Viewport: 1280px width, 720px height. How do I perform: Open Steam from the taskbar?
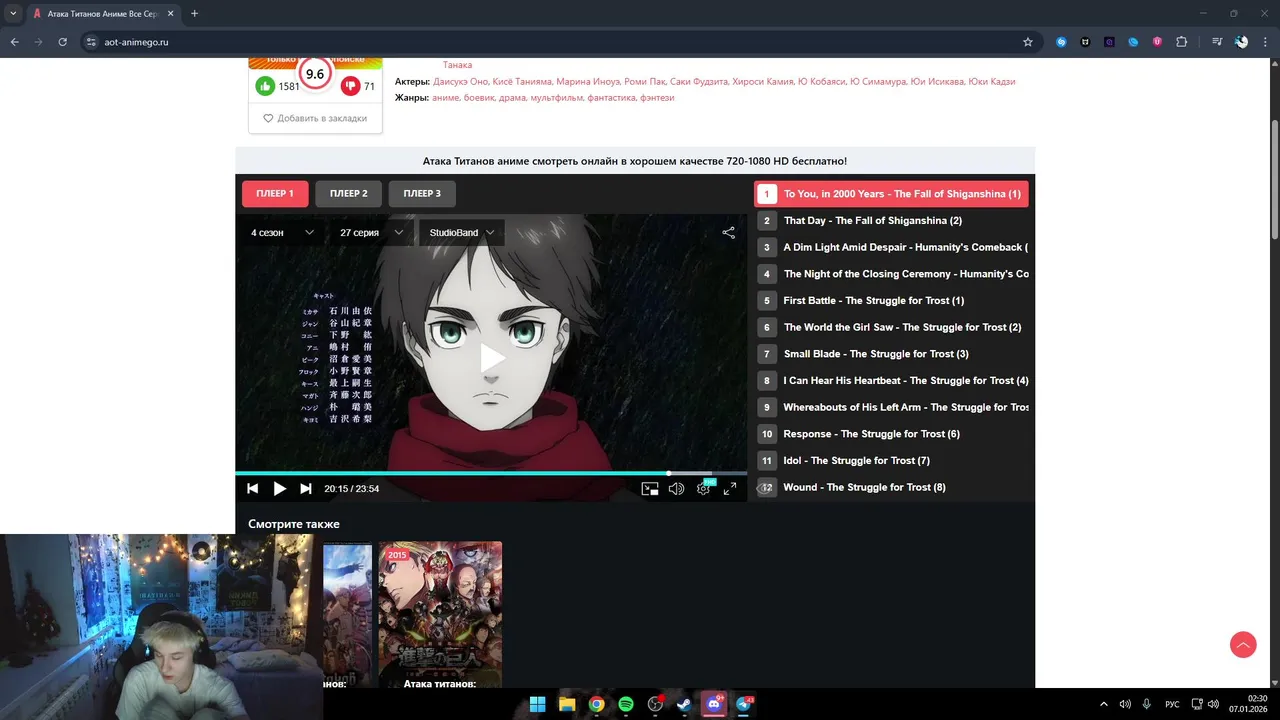tap(684, 704)
